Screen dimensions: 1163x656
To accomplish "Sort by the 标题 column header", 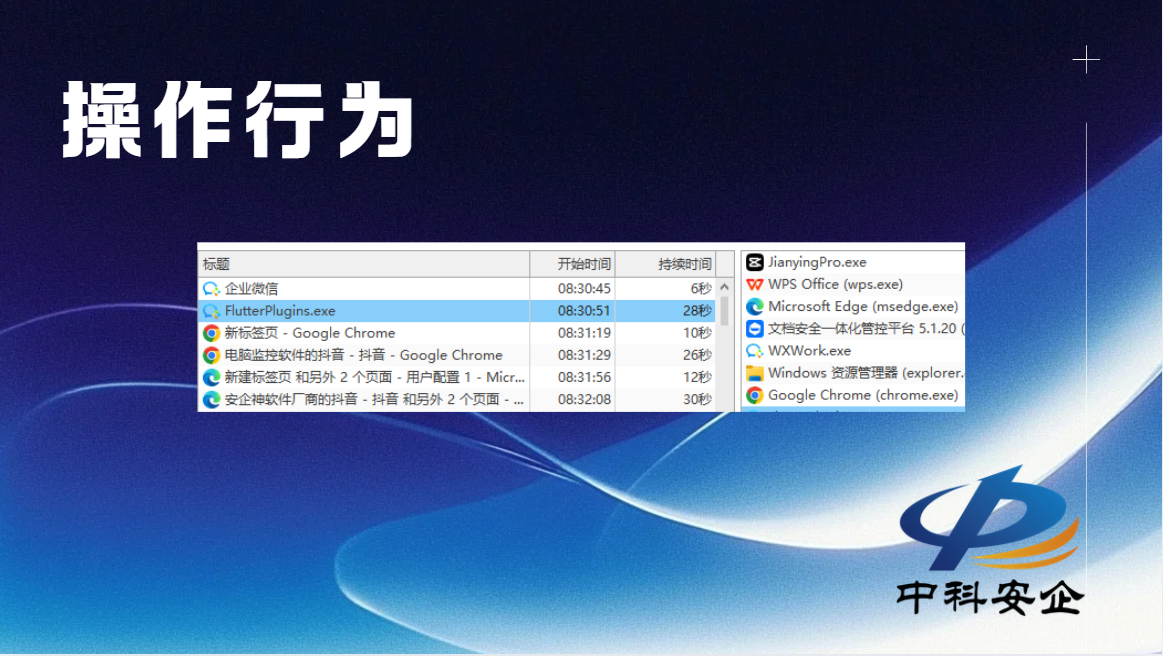I will [x=363, y=264].
